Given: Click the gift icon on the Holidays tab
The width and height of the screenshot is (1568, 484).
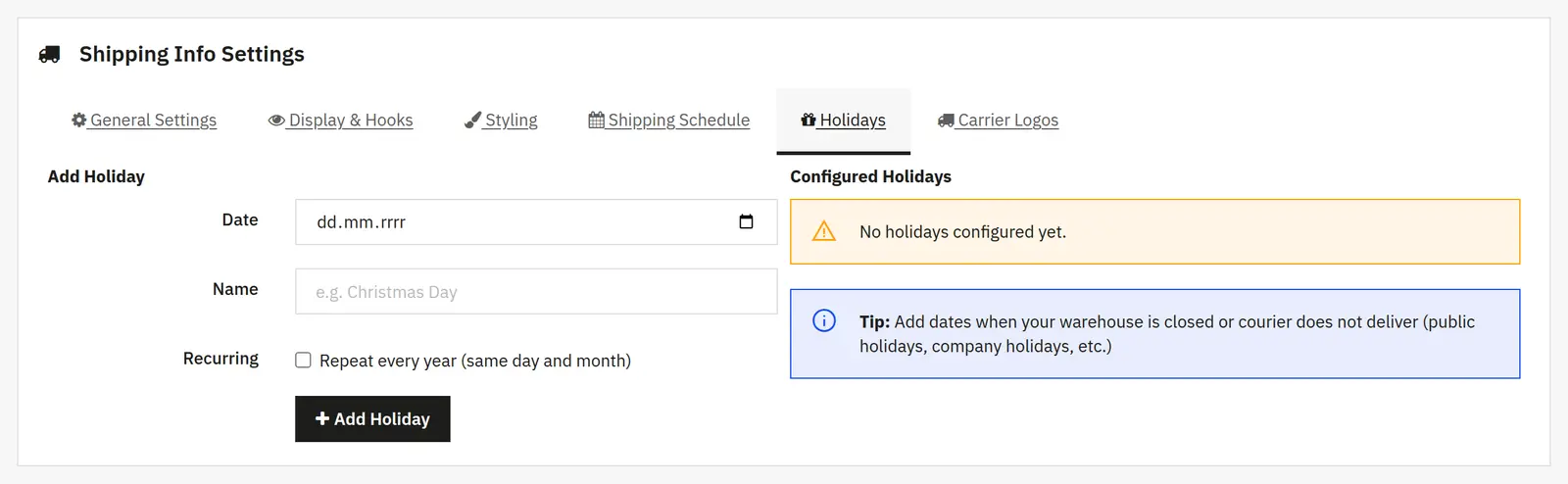Looking at the screenshot, I should (808, 120).
